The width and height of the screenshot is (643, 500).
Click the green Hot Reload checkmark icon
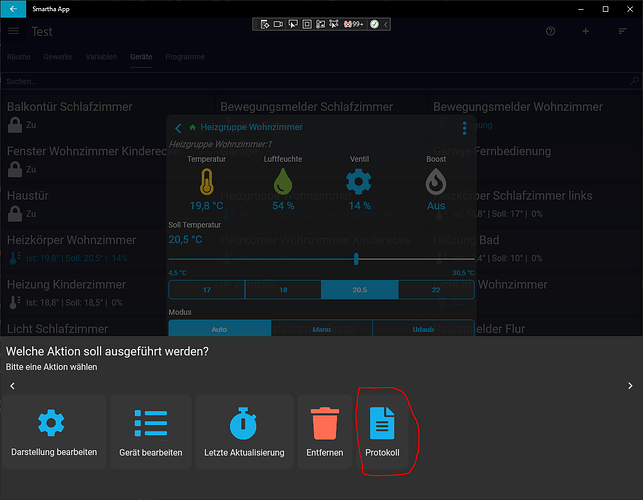coord(374,24)
